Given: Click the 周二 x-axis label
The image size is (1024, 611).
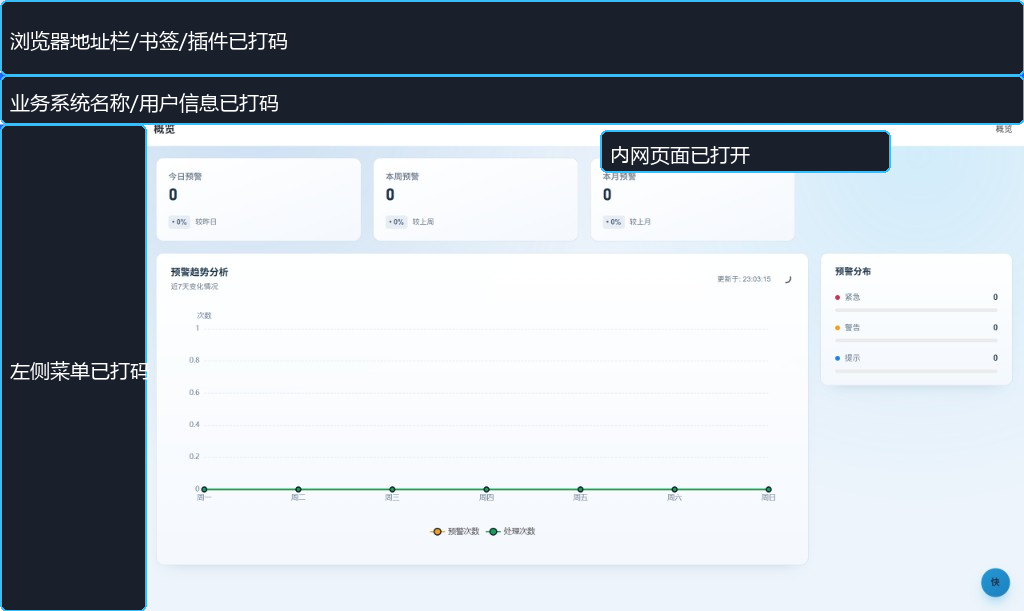Looking at the screenshot, I should point(298,497).
